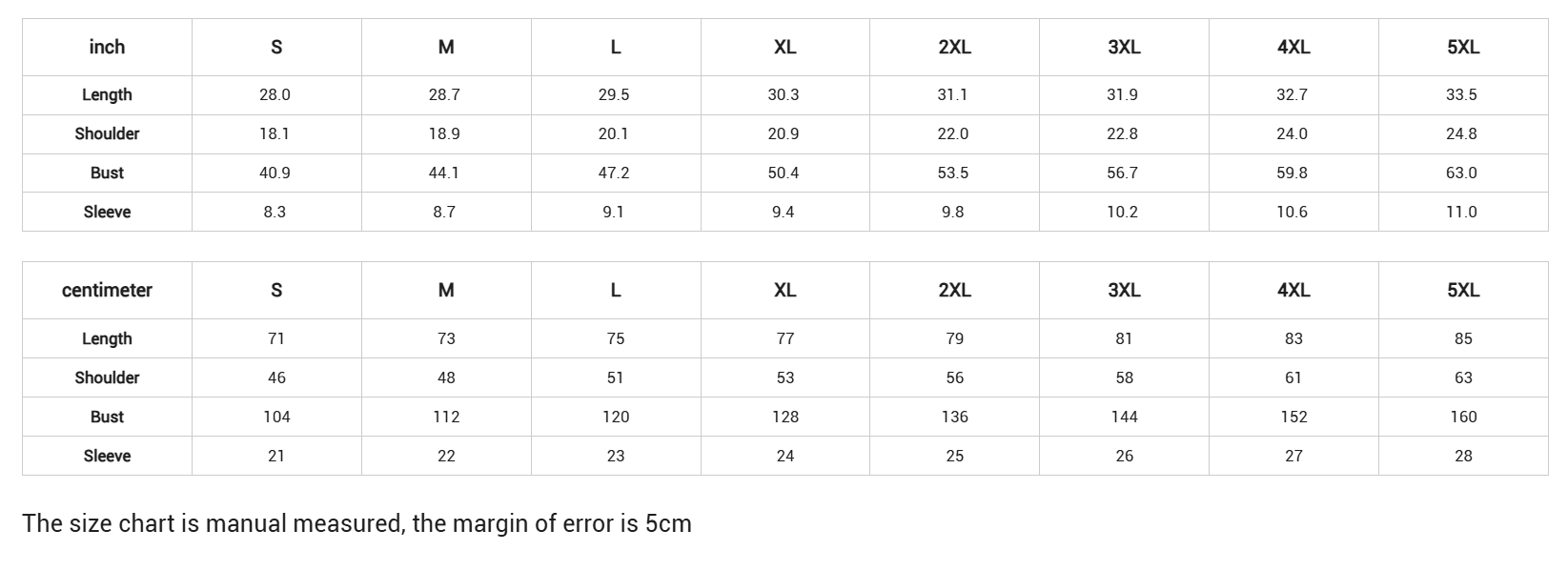Image resolution: width=1568 pixels, height=571 pixels.
Task: Click the 51 Shoulder value for size L
Action: click(x=616, y=377)
